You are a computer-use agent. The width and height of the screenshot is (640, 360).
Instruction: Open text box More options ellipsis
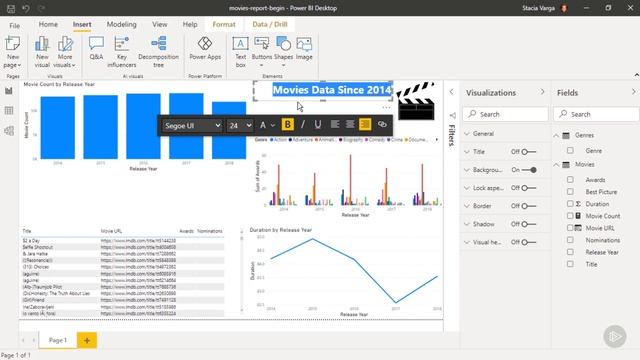(386, 108)
